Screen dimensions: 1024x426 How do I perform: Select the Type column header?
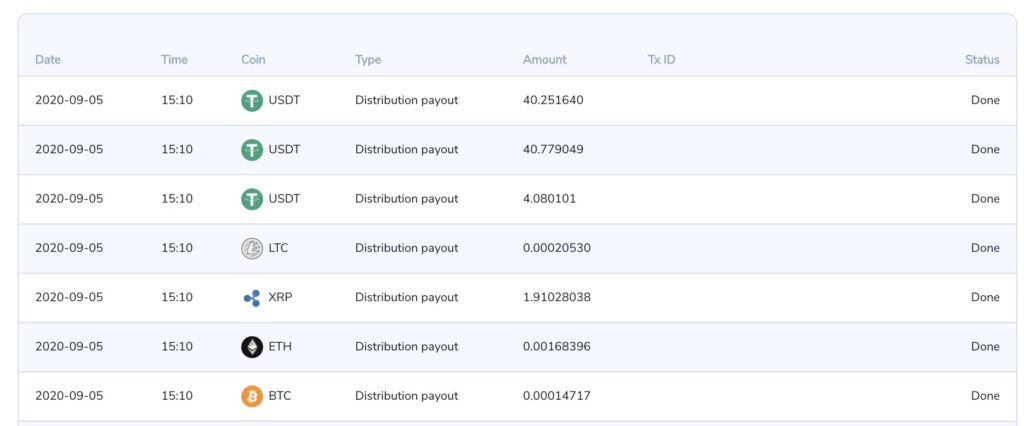368,60
